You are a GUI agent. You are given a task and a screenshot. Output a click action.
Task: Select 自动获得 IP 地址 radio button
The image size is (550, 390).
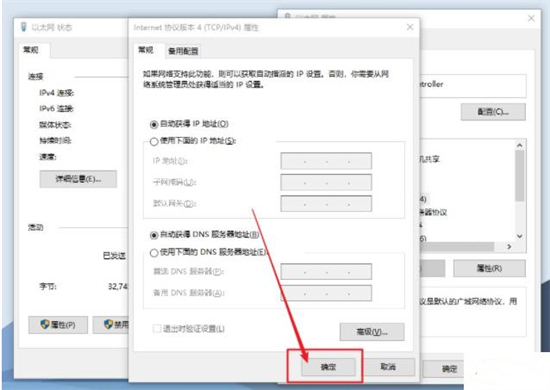[154, 124]
